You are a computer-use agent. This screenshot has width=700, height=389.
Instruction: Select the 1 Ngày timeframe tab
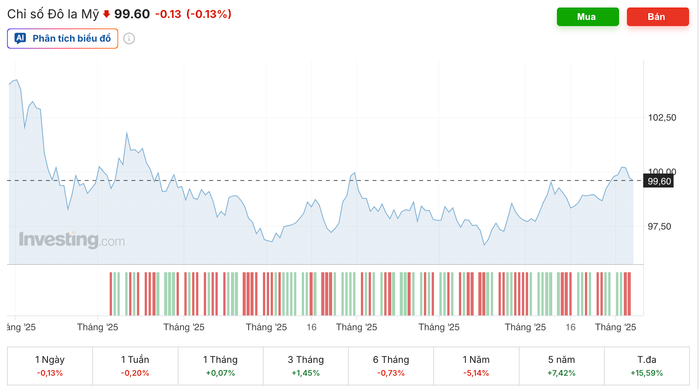pyautogui.click(x=50, y=366)
